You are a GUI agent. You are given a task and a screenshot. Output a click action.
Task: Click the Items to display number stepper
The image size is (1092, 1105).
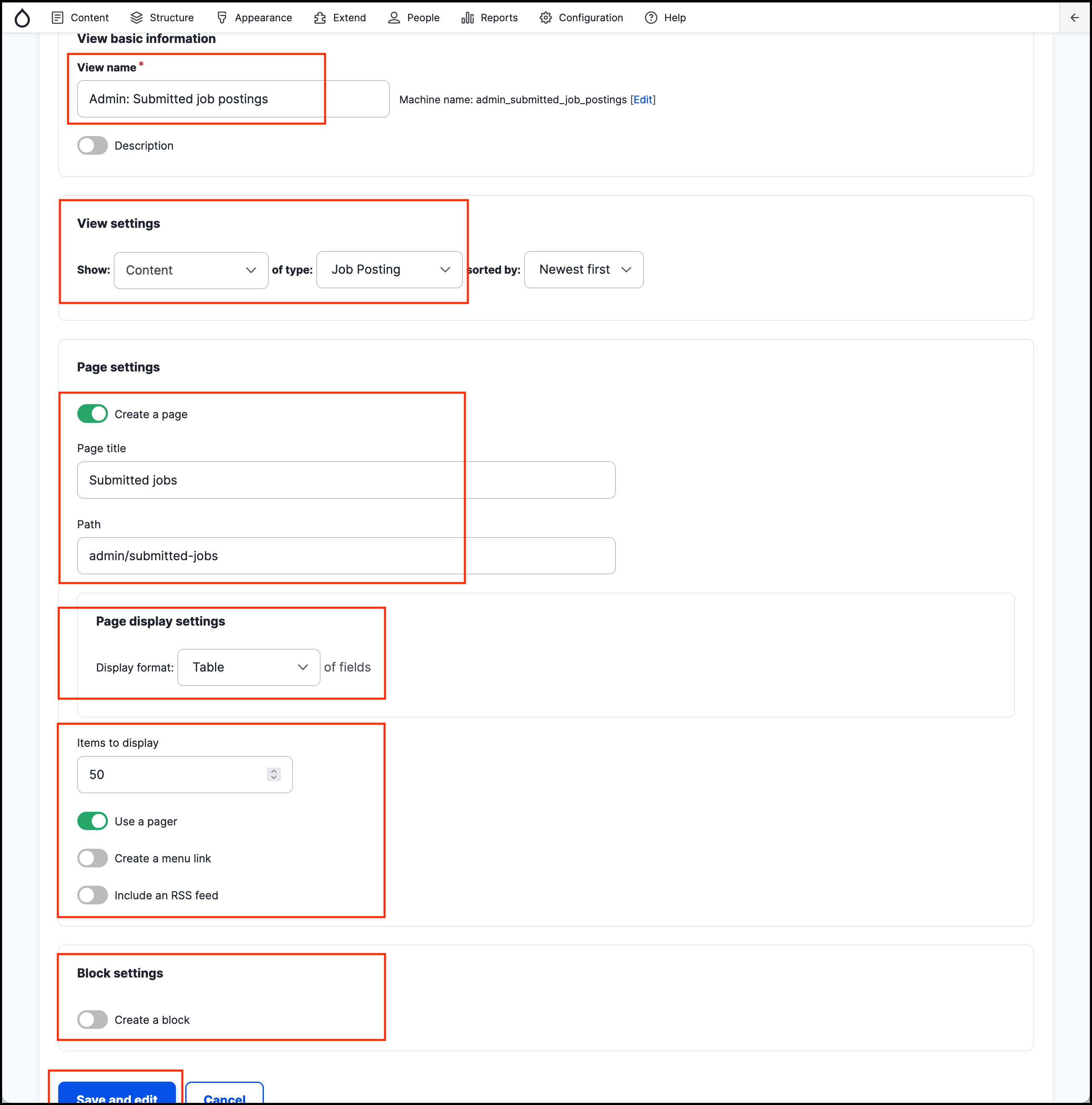click(x=273, y=774)
